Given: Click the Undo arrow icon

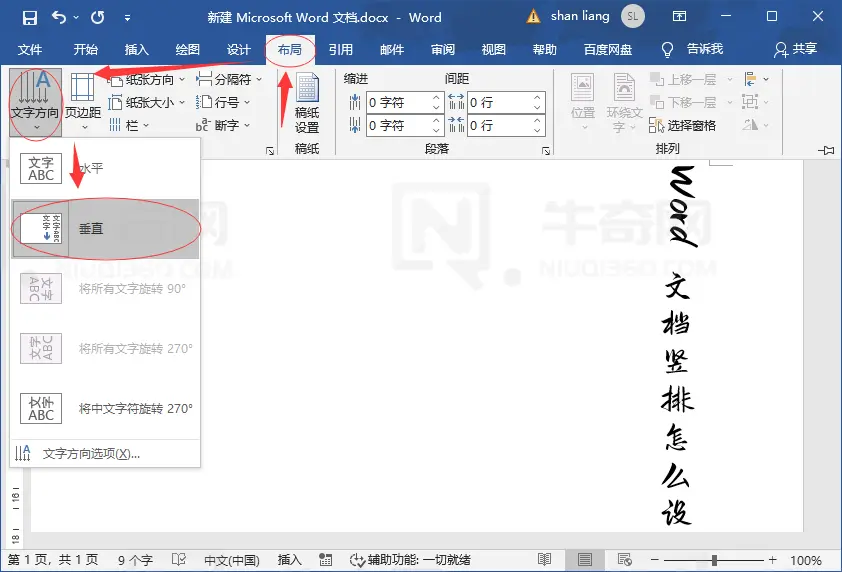Looking at the screenshot, I should [x=59, y=18].
